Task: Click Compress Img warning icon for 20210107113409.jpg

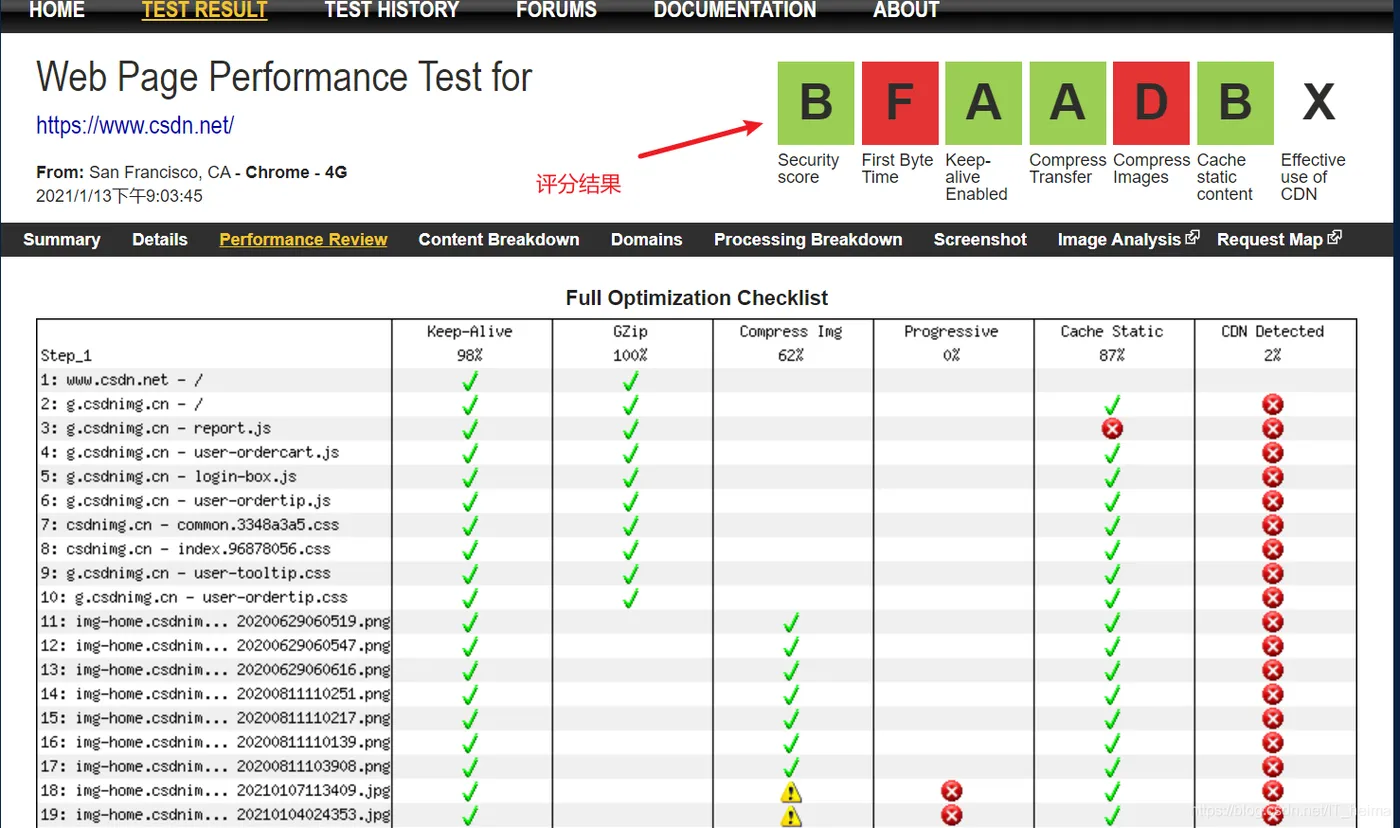Action: click(x=791, y=792)
